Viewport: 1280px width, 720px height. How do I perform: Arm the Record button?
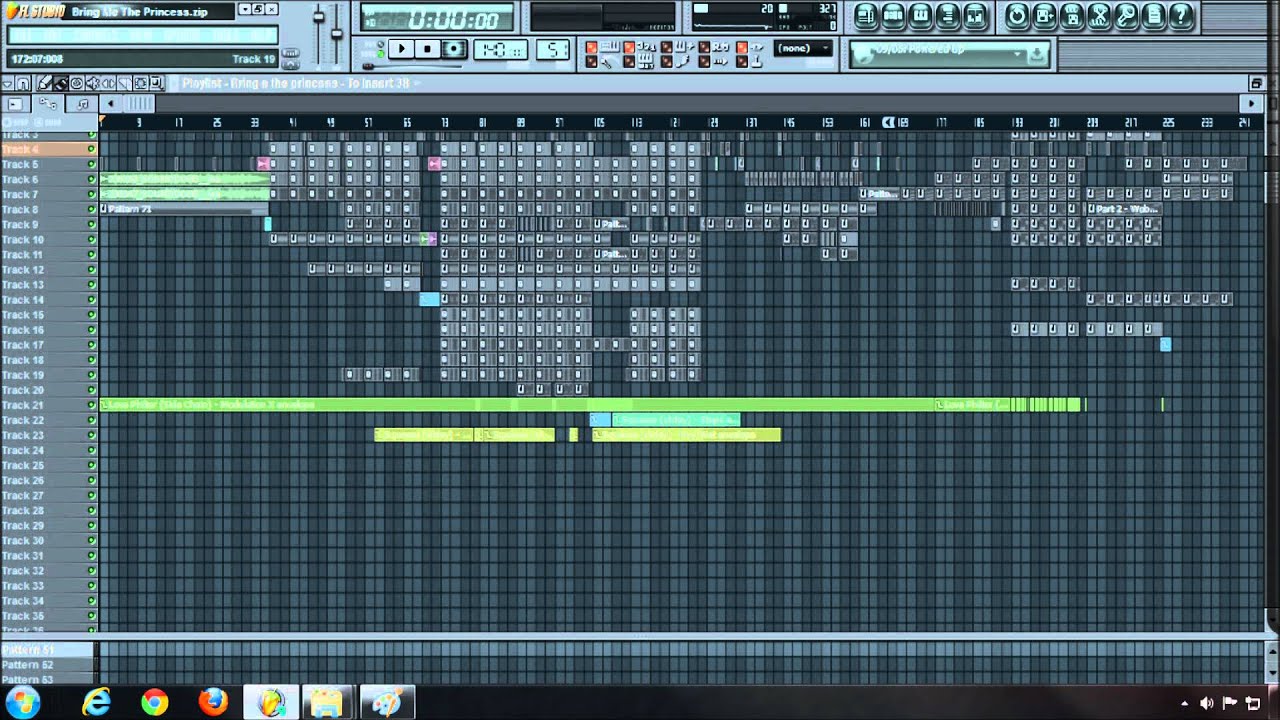[454, 49]
